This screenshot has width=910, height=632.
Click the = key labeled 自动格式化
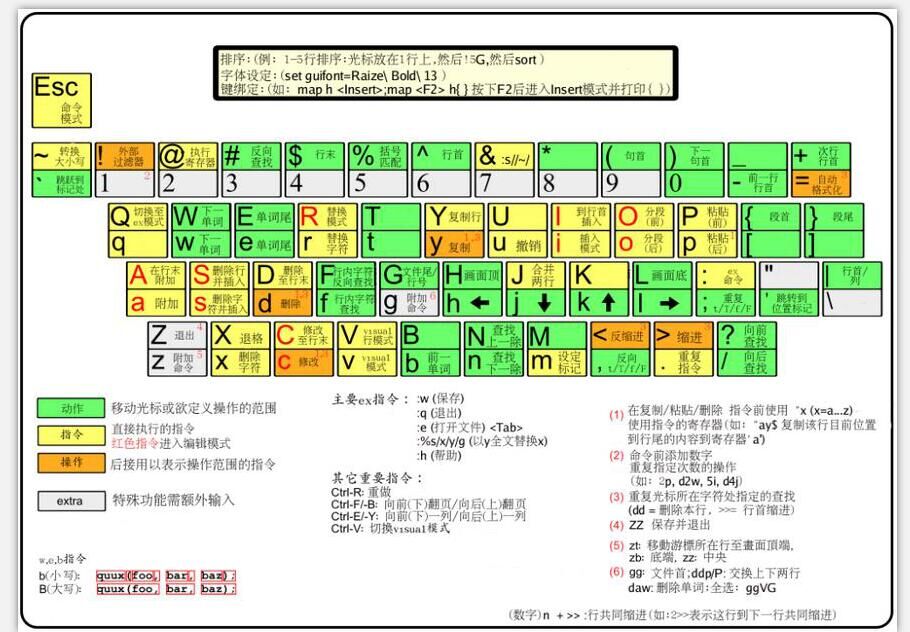821,183
